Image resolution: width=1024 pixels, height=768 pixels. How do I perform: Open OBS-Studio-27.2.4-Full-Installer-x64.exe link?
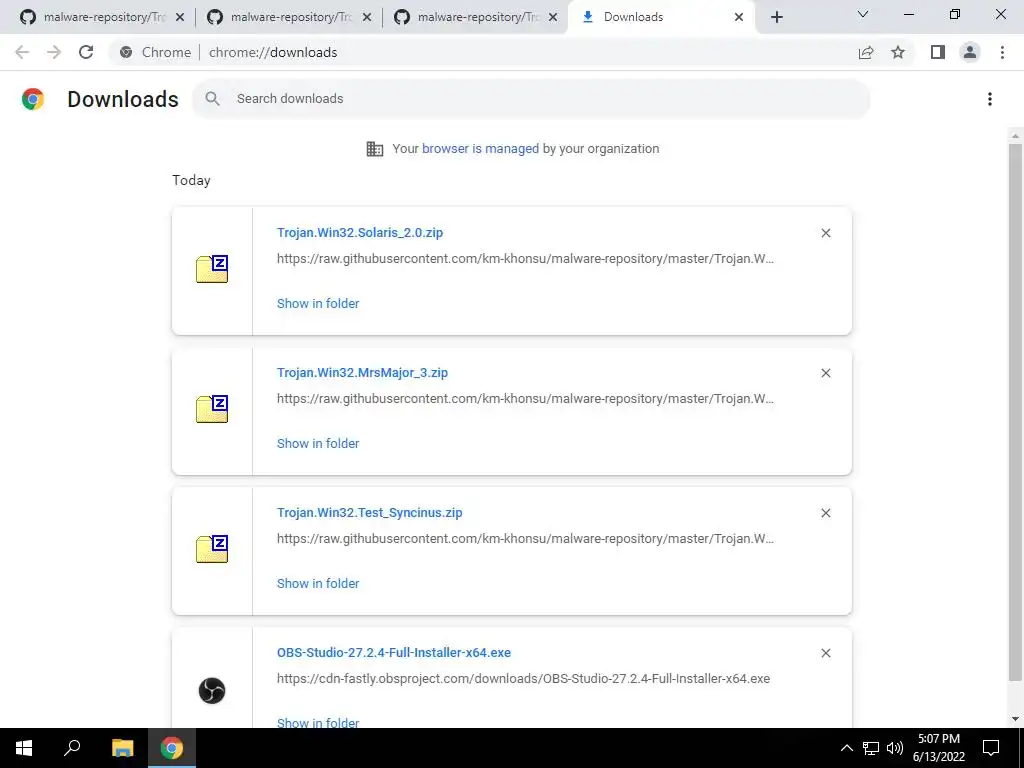[394, 652]
